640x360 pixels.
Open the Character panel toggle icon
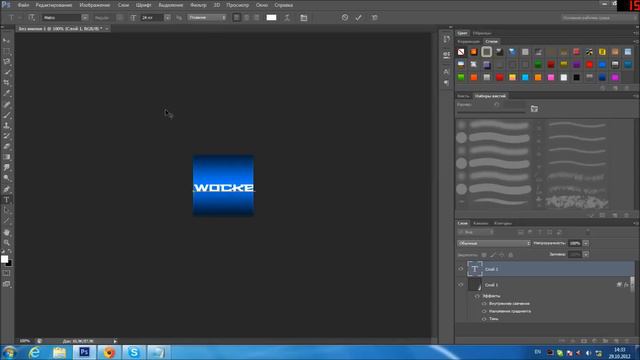coord(304,18)
